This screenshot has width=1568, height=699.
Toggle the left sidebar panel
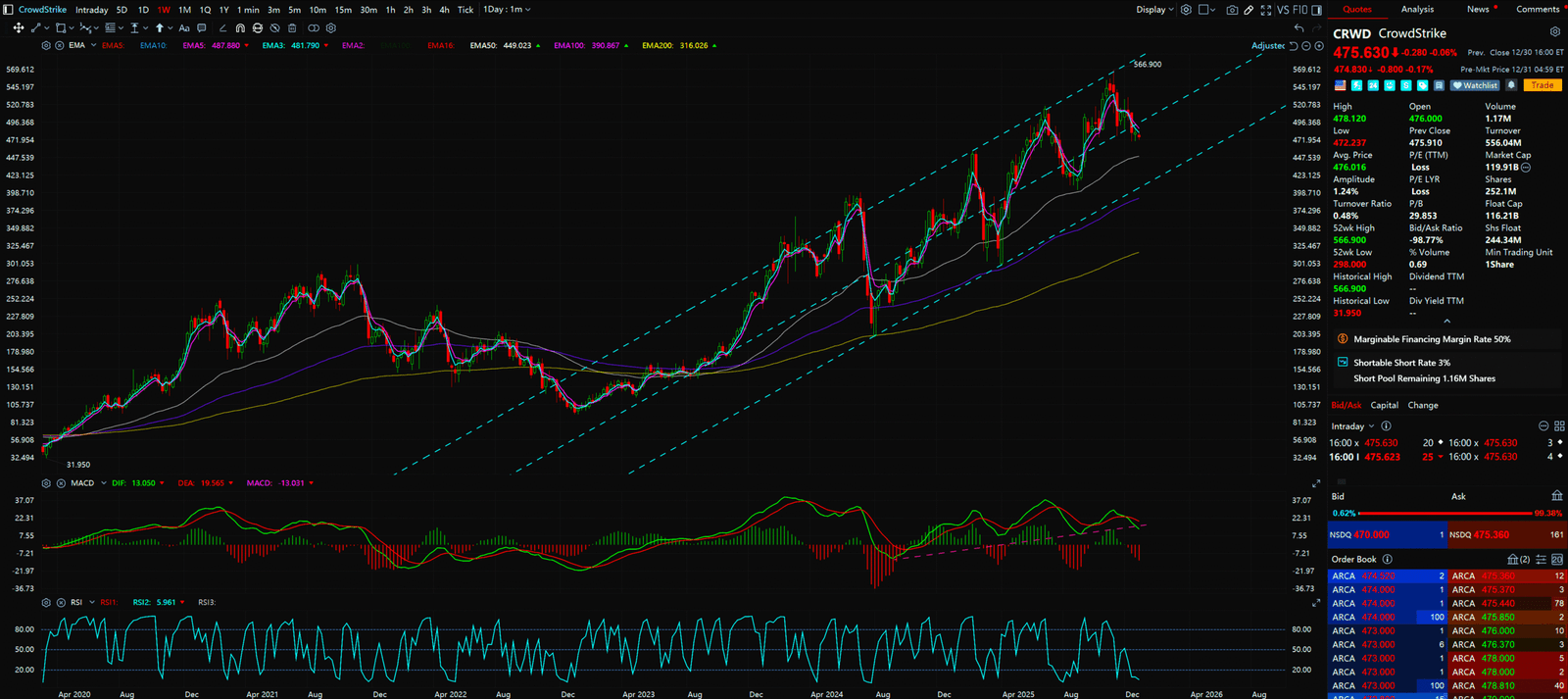[9, 10]
